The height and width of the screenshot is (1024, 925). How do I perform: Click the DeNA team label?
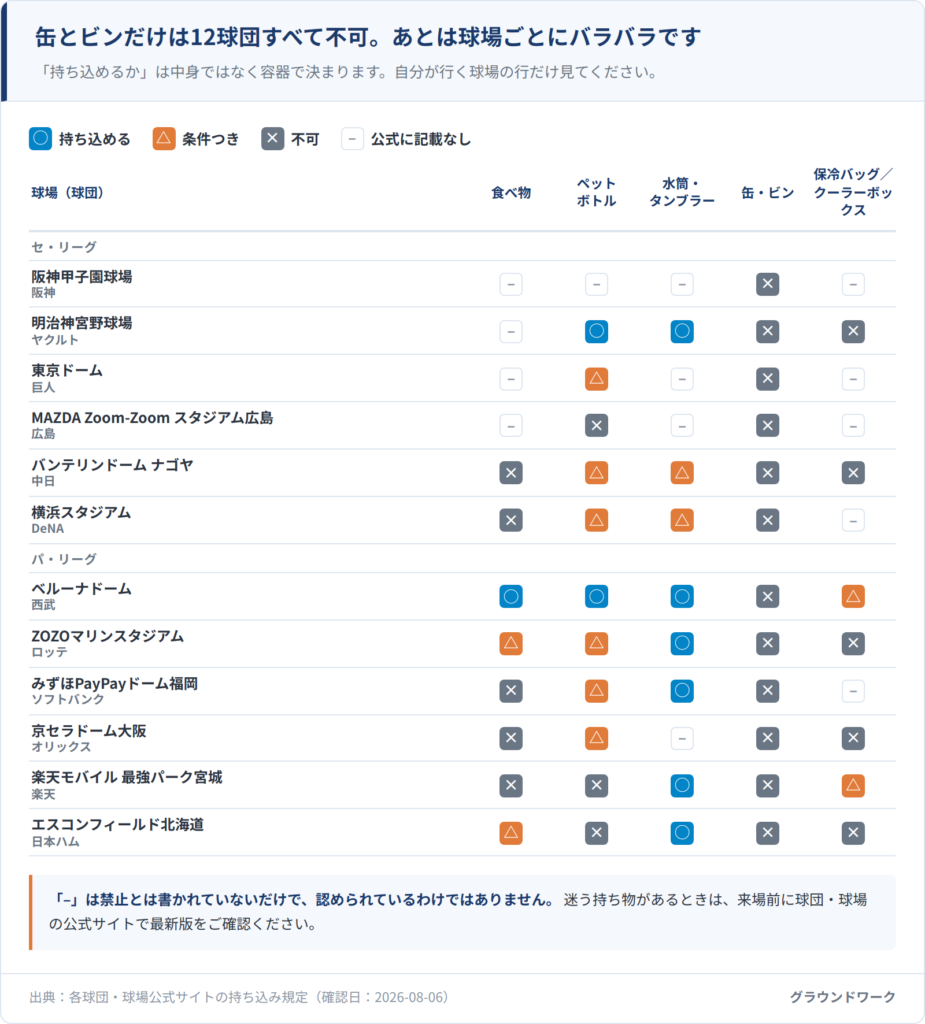coord(48,528)
